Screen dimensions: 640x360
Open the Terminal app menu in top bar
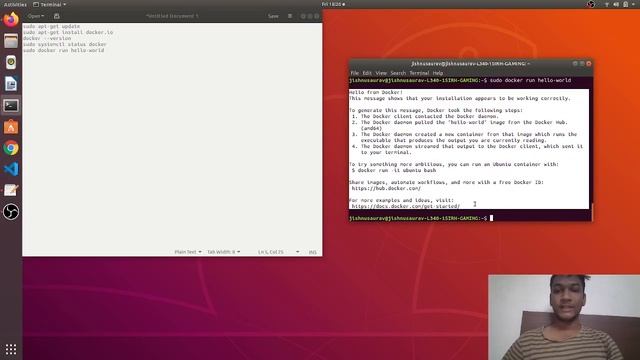click(49, 4)
